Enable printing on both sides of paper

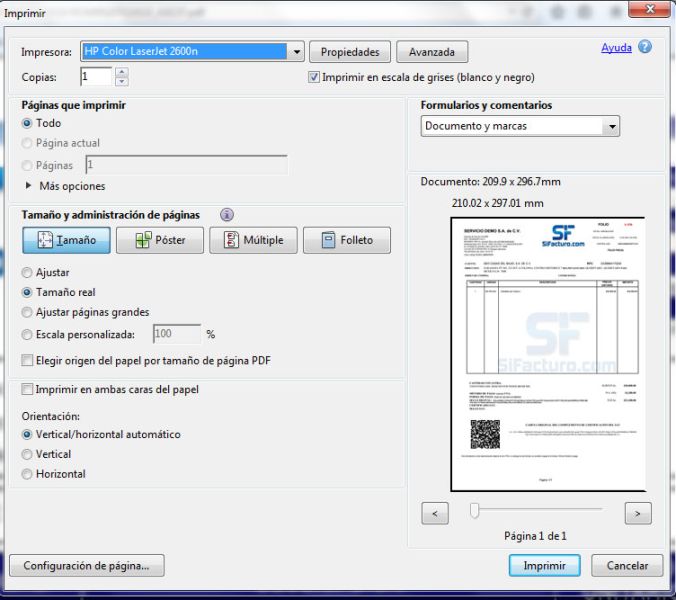[x=28, y=388]
